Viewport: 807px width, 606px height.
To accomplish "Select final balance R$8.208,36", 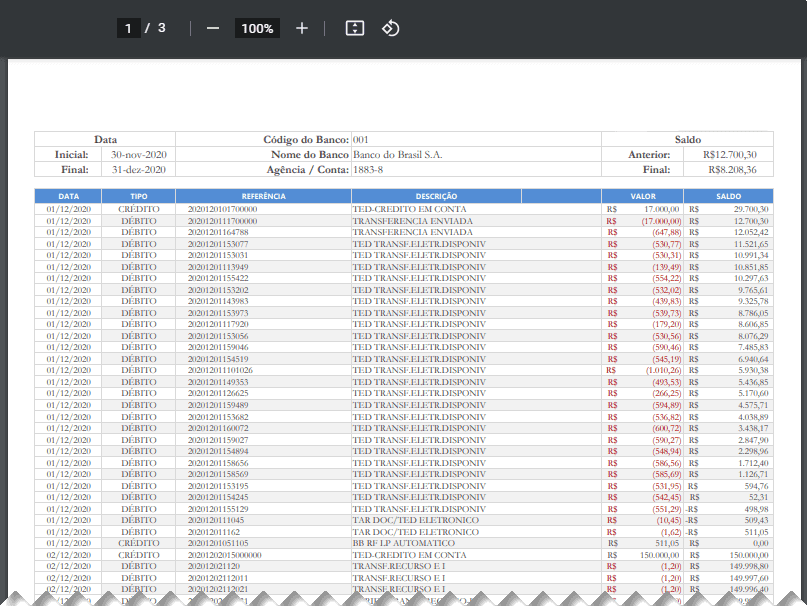I will pos(732,169).
